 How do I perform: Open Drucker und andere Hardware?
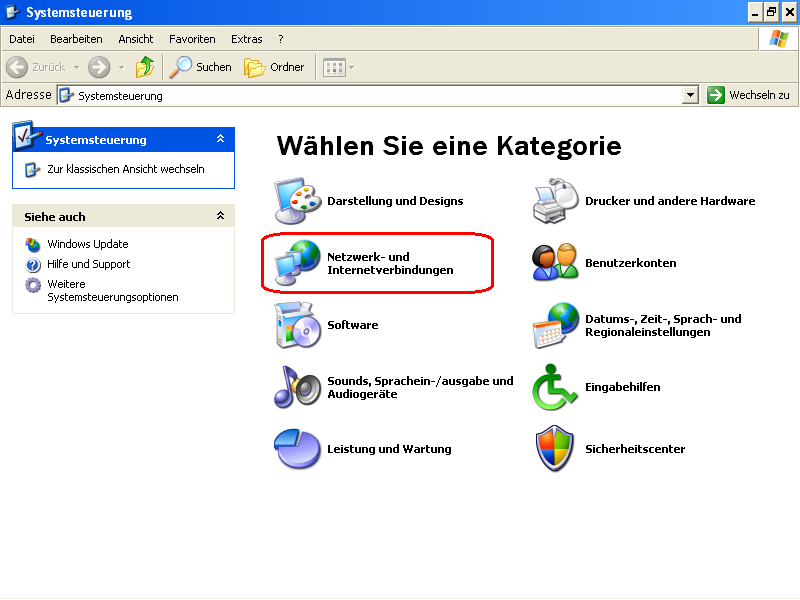pyautogui.click(x=670, y=200)
